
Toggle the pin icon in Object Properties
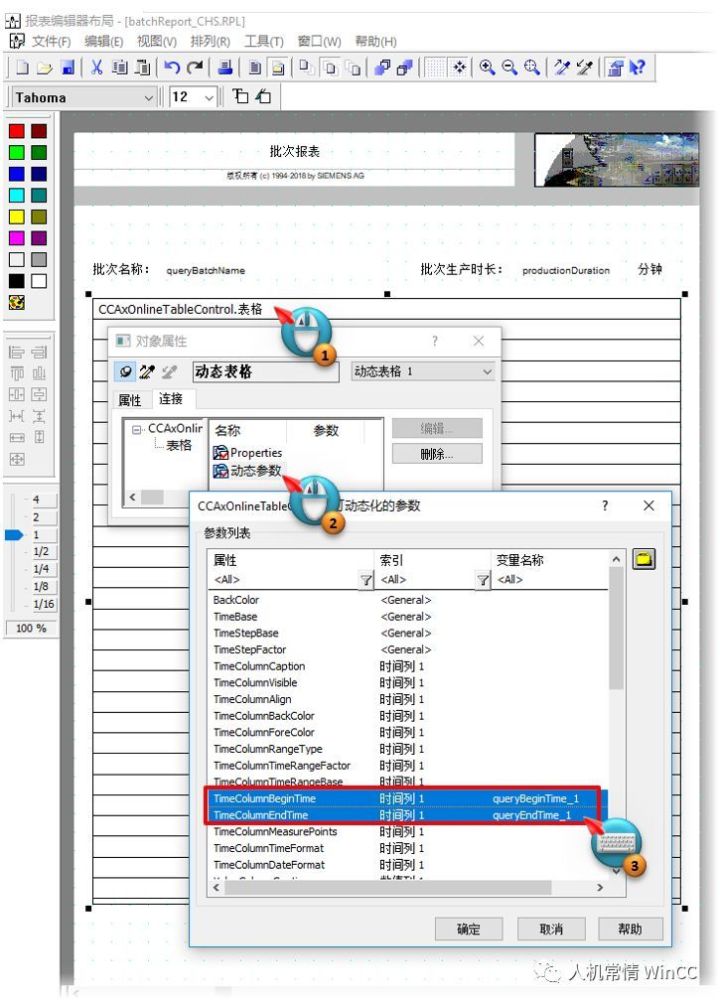[x=126, y=371]
